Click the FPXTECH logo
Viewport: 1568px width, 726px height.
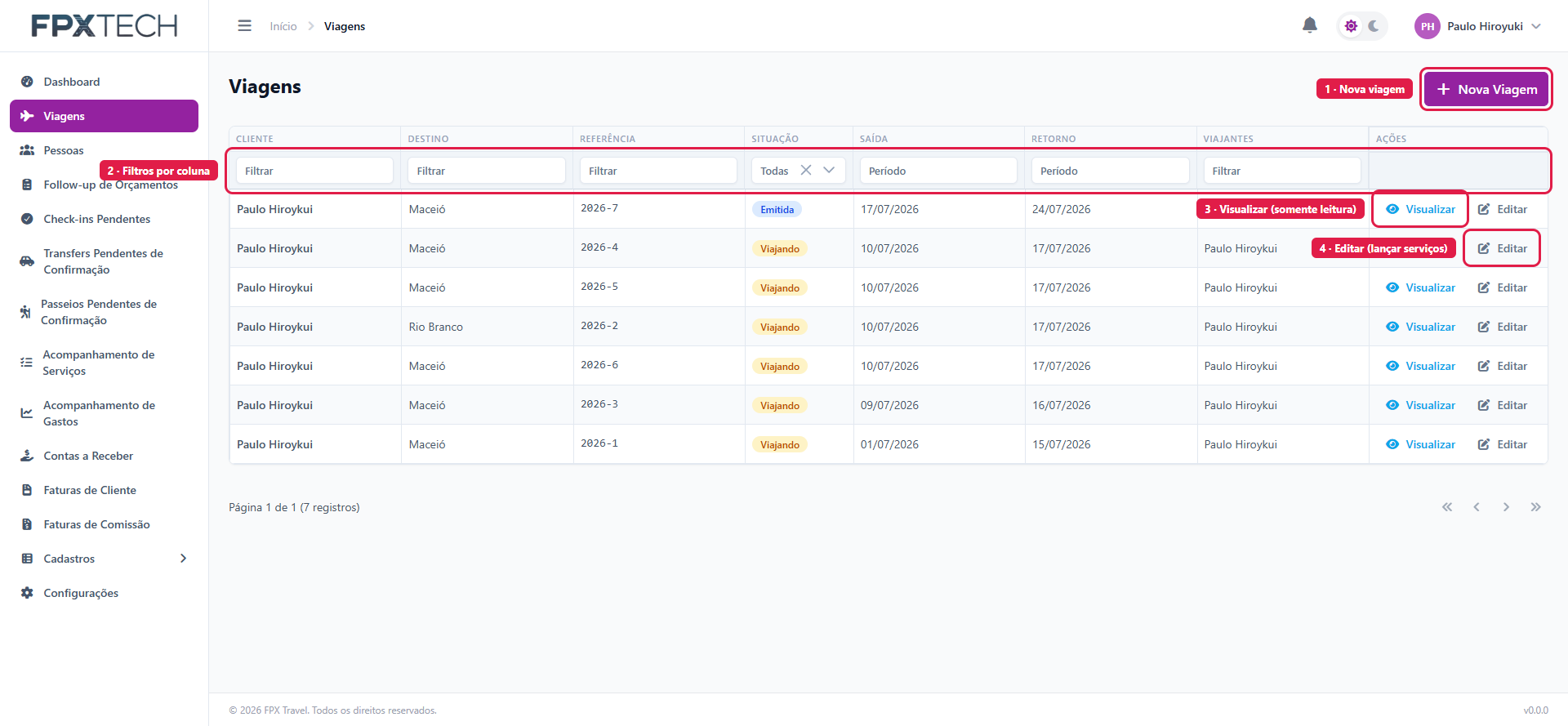104,26
